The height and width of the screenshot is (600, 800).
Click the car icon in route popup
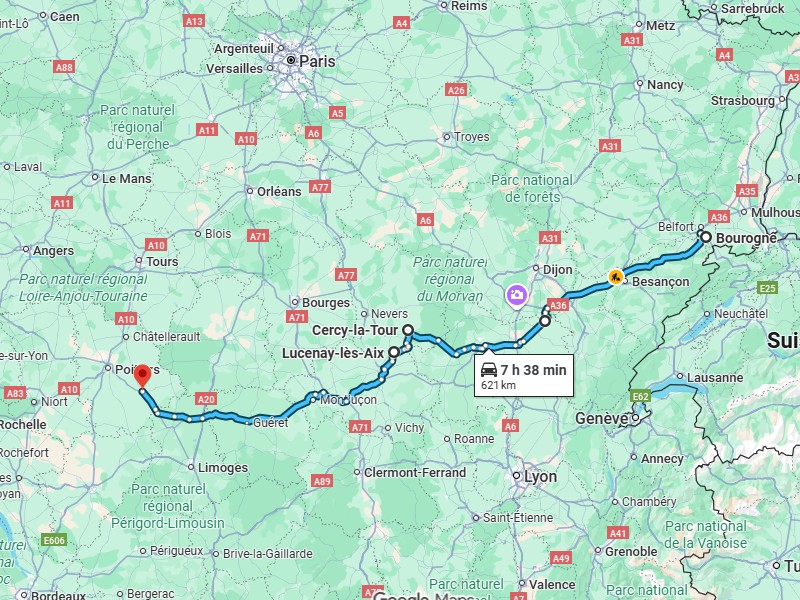point(489,370)
